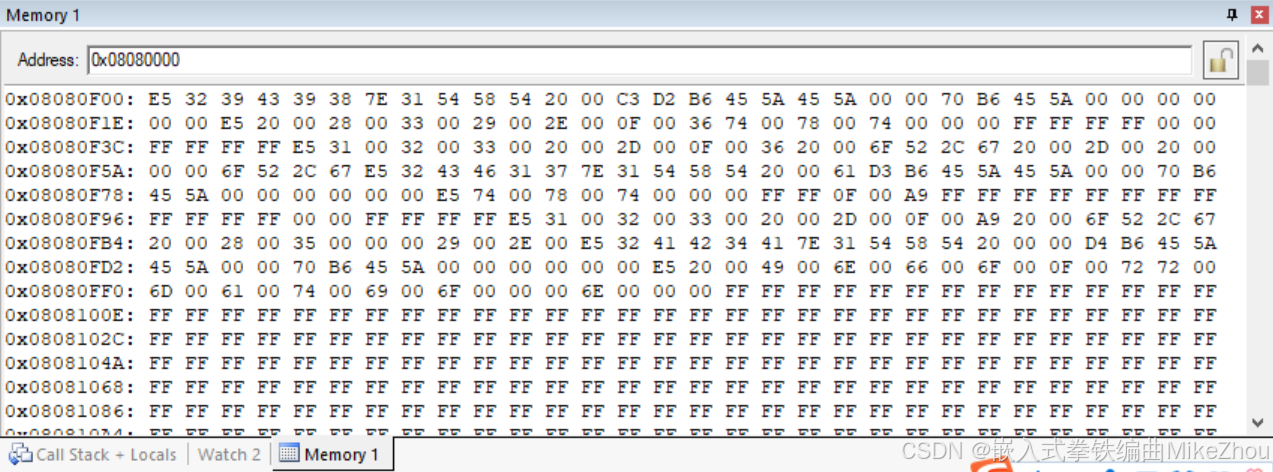The image size is (1273, 472).
Task: Select the Memory 1 tab
Action: (x=330, y=454)
